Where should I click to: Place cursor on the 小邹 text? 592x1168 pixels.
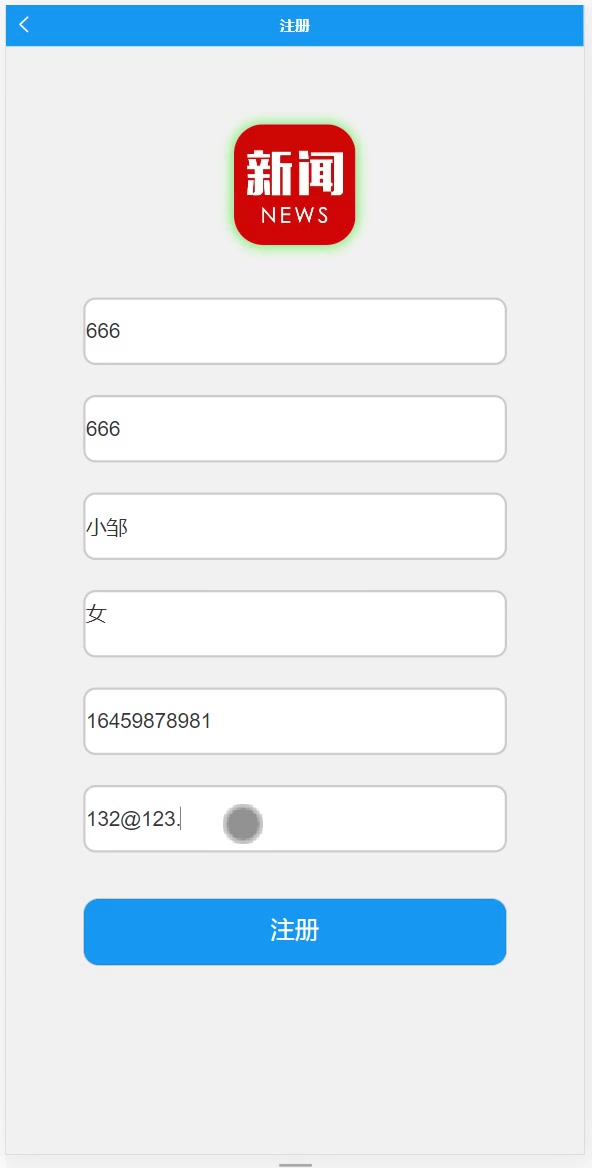coord(107,527)
